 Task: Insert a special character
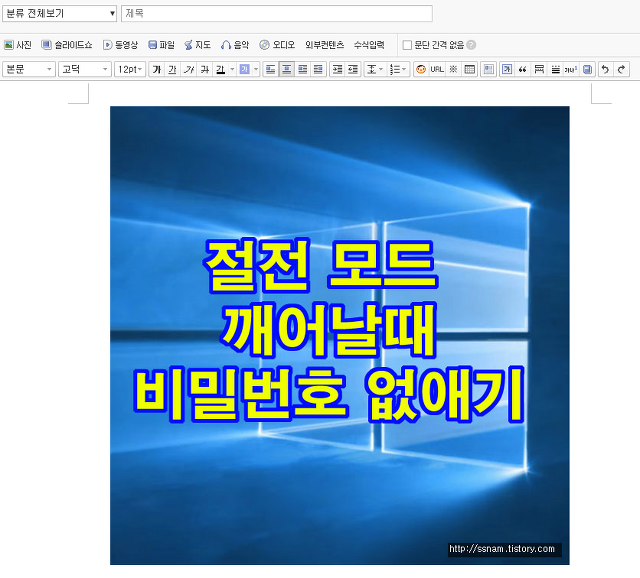[453, 69]
